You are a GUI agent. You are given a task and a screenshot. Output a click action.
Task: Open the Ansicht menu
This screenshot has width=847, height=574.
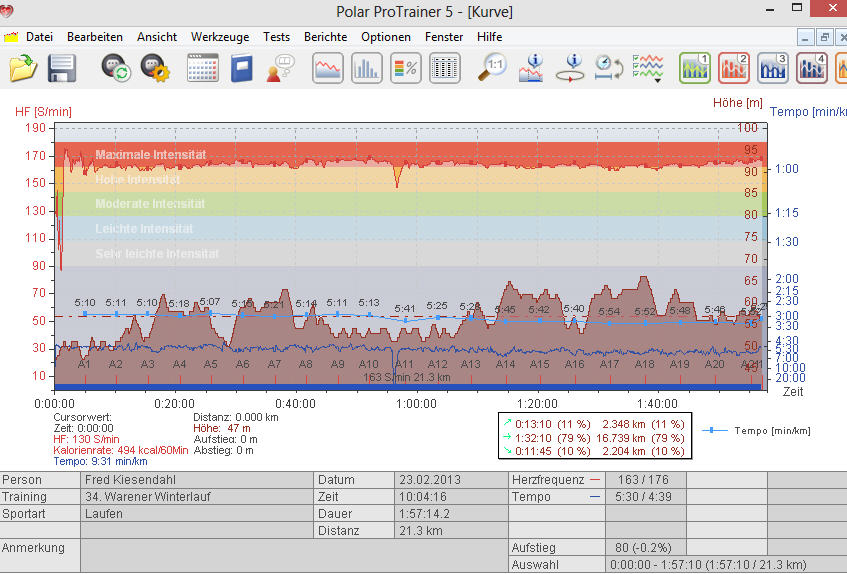[x=157, y=37]
